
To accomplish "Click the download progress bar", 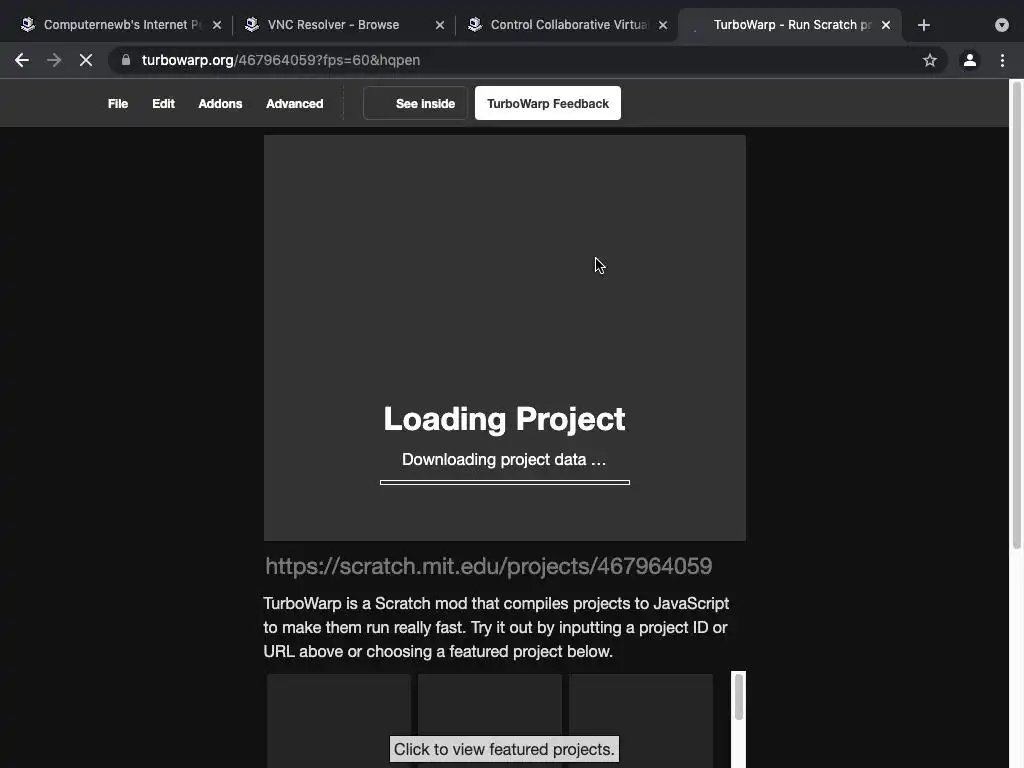I will pyautogui.click(x=505, y=483).
